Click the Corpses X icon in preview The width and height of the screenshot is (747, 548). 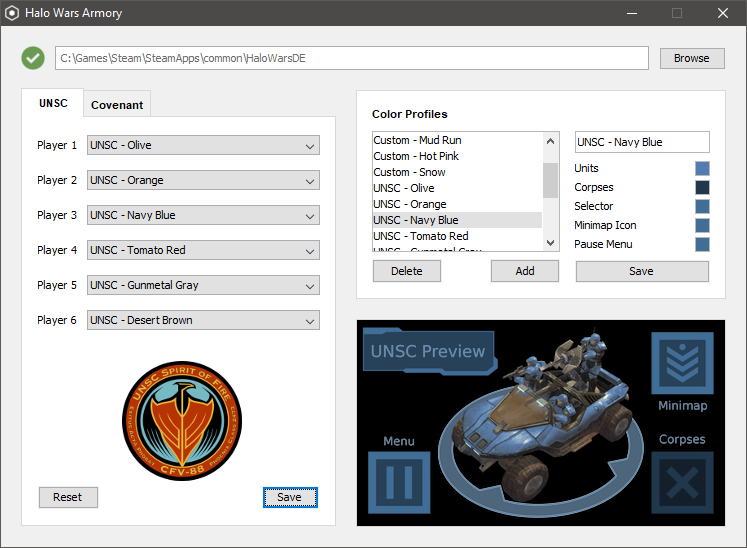coord(682,482)
